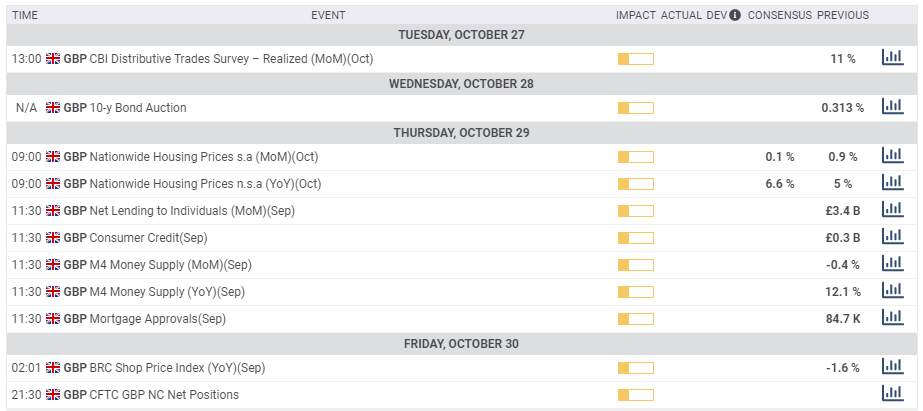
Task: Click chart icon for BRC Shop Price Index
Action: (x=892, y=366)
